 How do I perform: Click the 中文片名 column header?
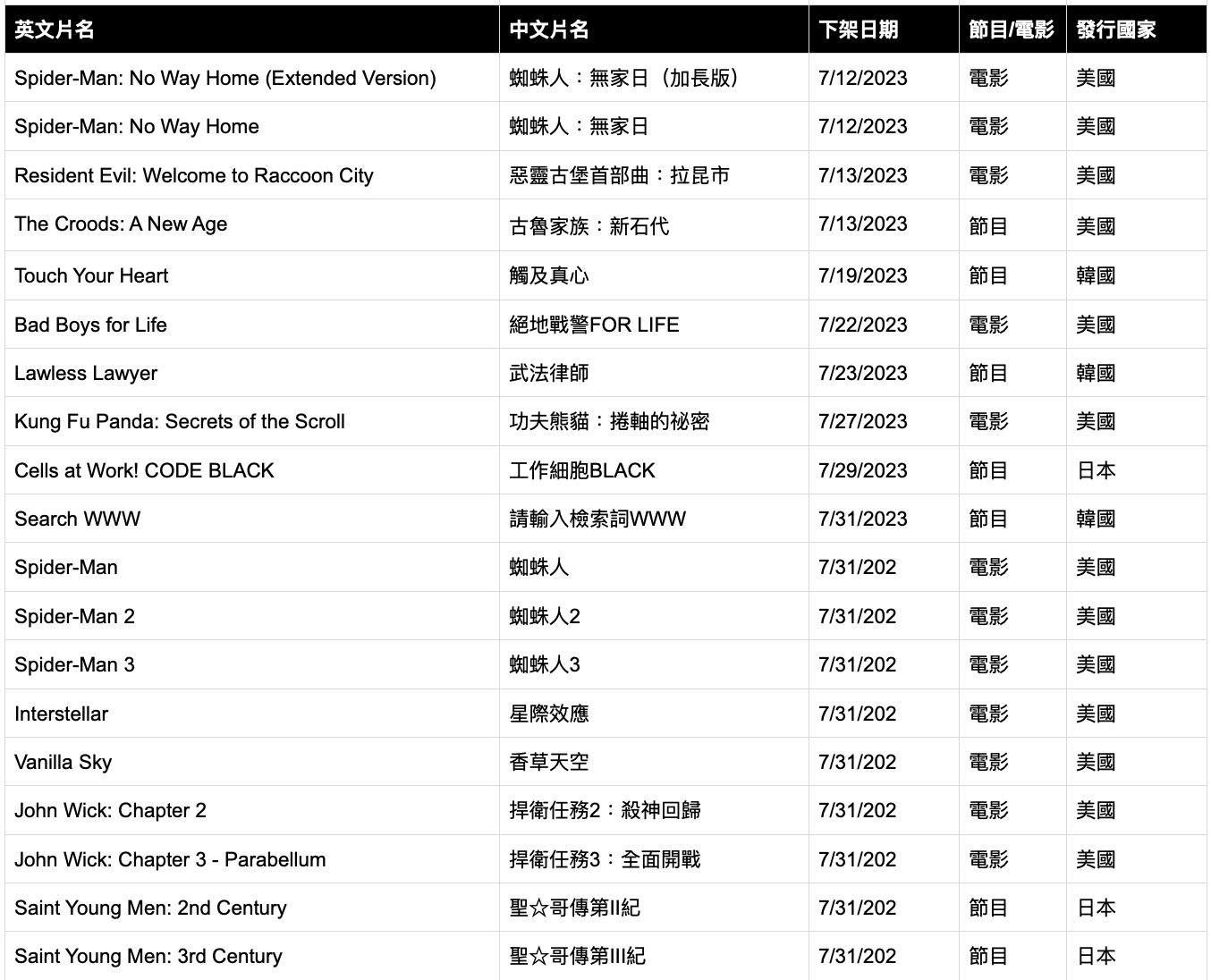[x=654, y=30]
